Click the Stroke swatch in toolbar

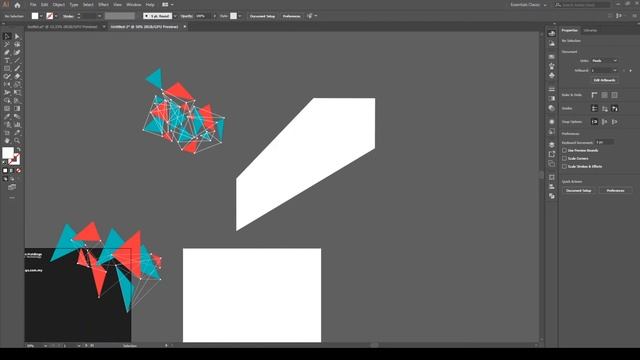(14, 159)
